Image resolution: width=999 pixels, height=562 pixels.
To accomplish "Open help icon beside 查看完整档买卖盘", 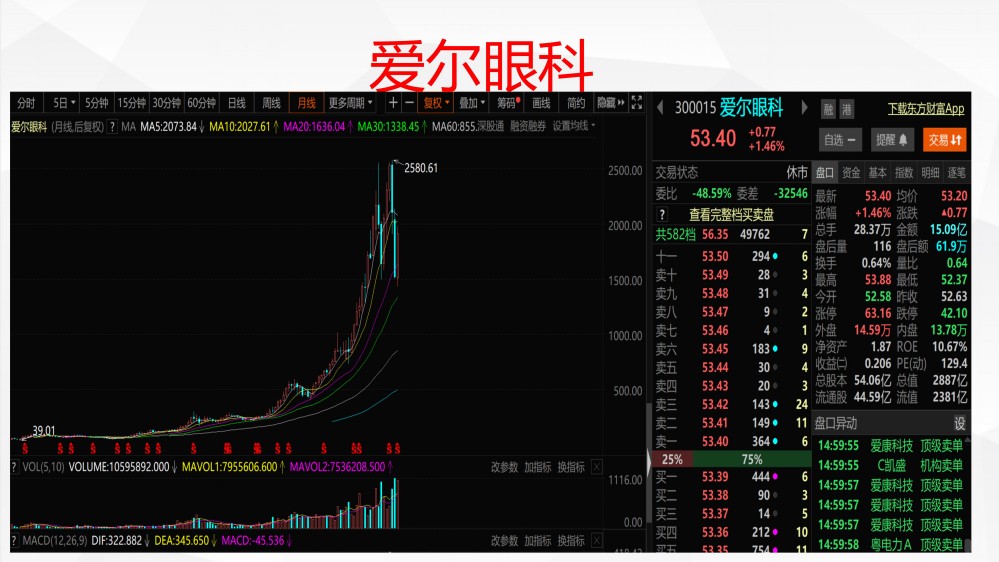I will point(663,215).
